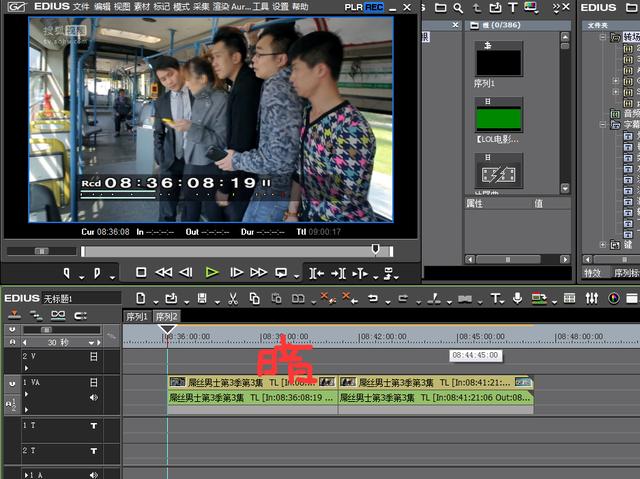Redo action in timeline toolbar
The height and width of the screenshot is (479, 640).
coord(403,298)
